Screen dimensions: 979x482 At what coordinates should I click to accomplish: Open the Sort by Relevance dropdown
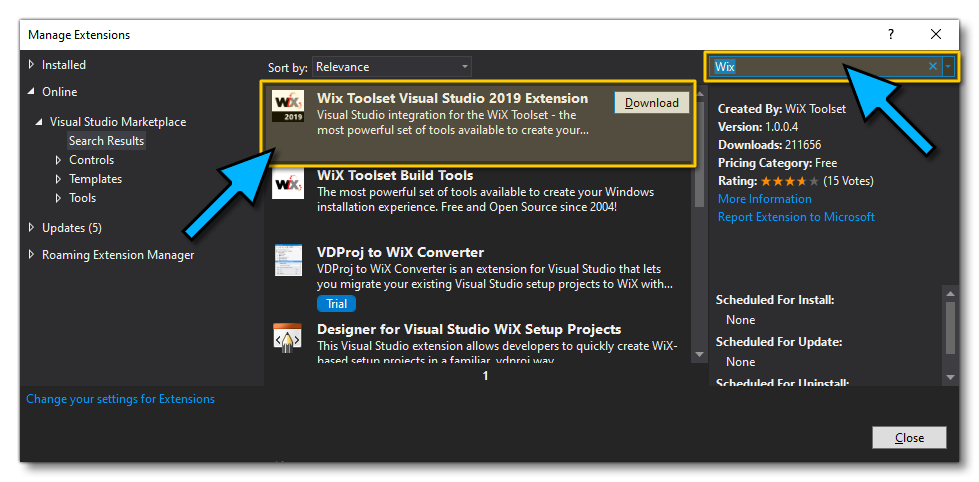click(x=392, y=67)
